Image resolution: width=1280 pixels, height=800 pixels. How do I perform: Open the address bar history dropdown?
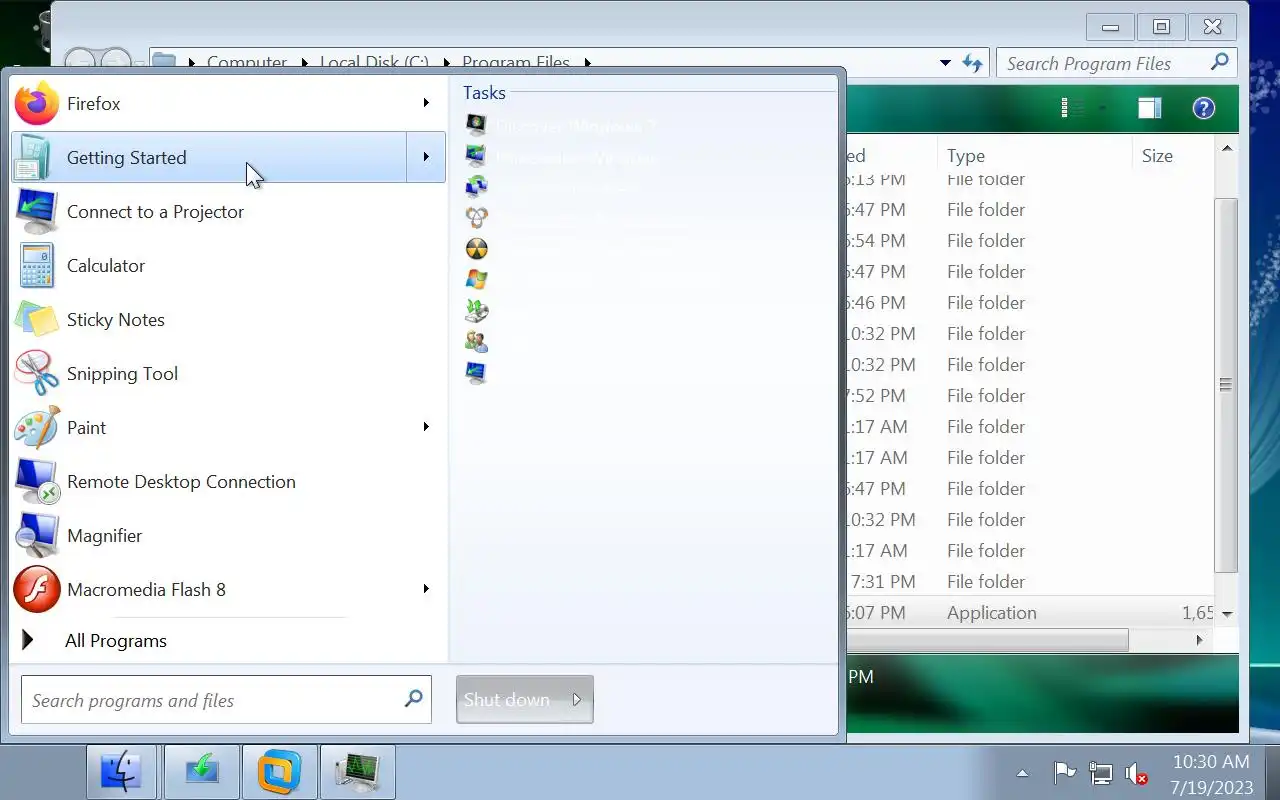(945, 63)
